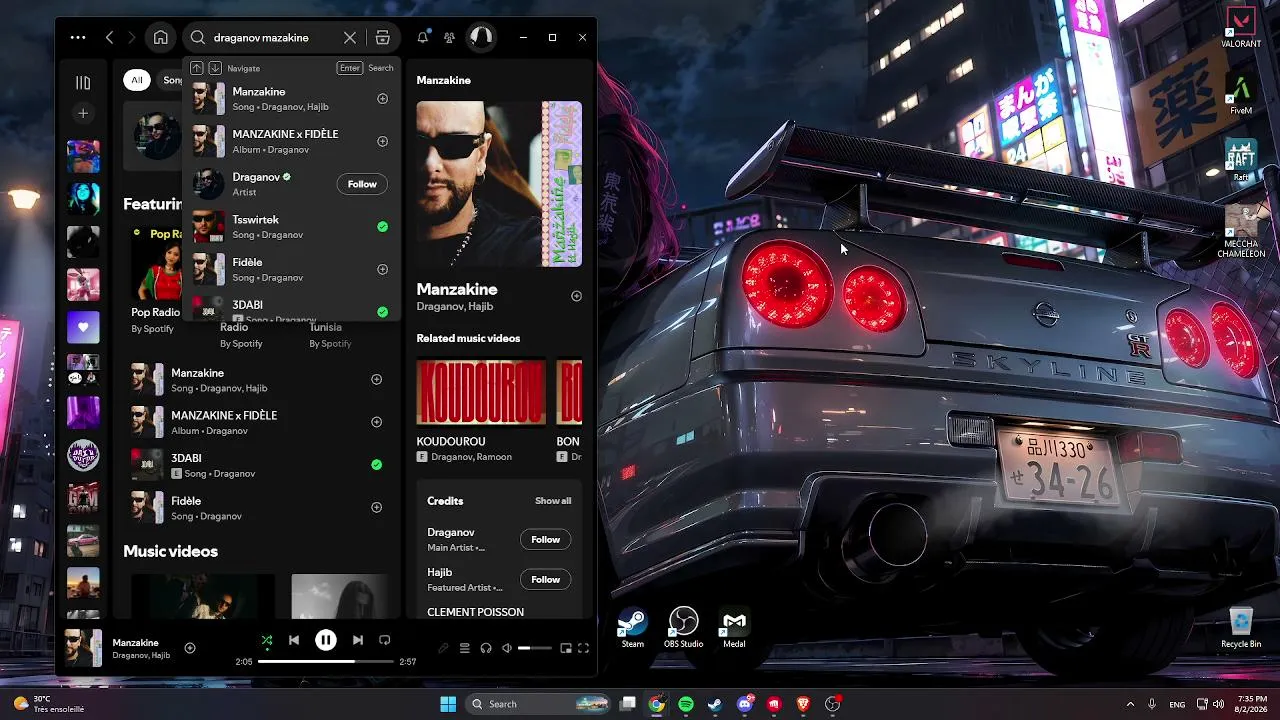Image resolution: width=1280 pixels, height=720 pixels.
Task: Follow Hajib in Credits
Action: pyautogui.click(x=545, y=579)
